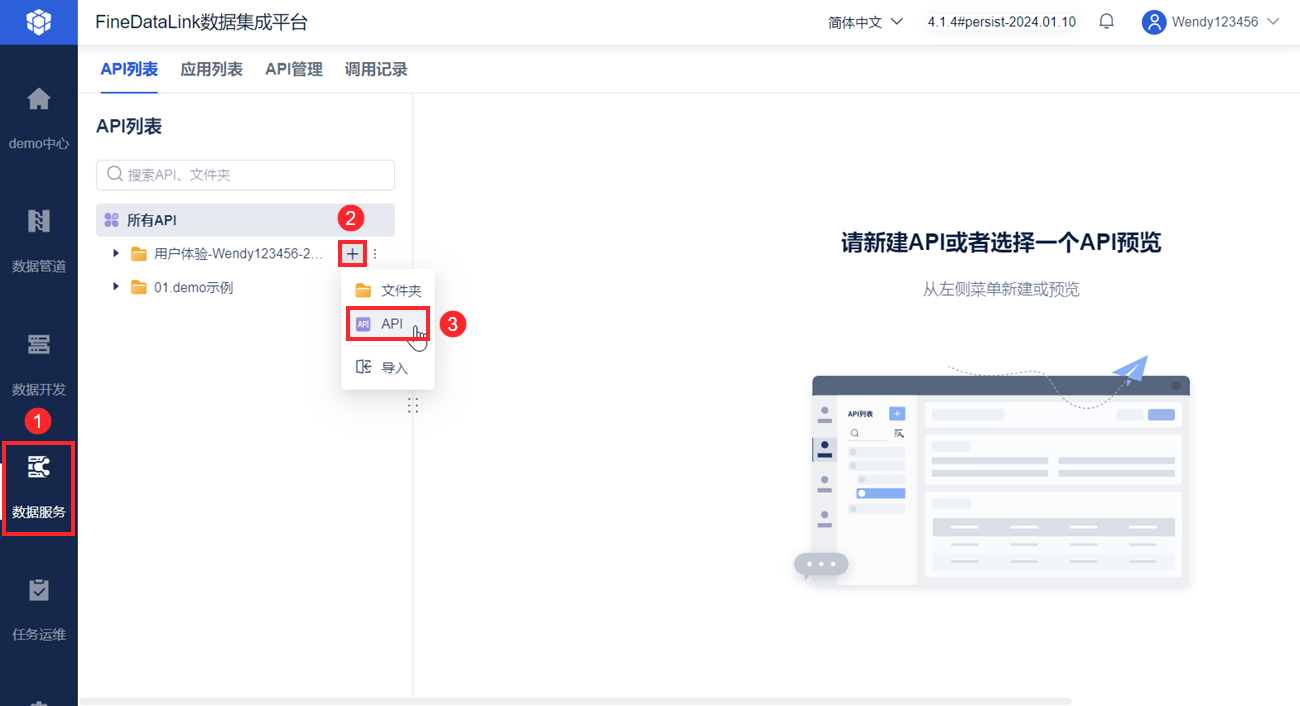Open 数据管道 in the sidebar

click(39, 242)
